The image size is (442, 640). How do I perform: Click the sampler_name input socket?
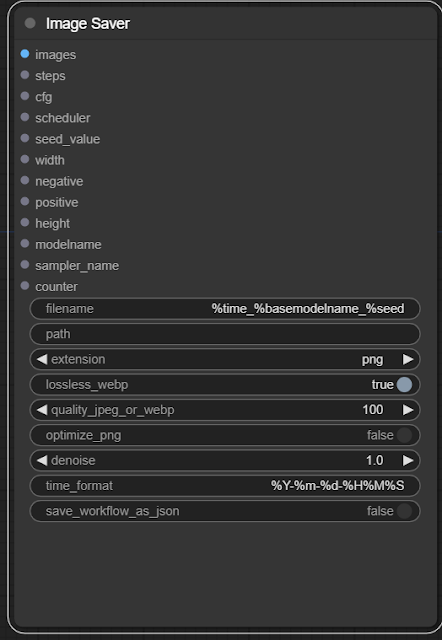point(25,265)
